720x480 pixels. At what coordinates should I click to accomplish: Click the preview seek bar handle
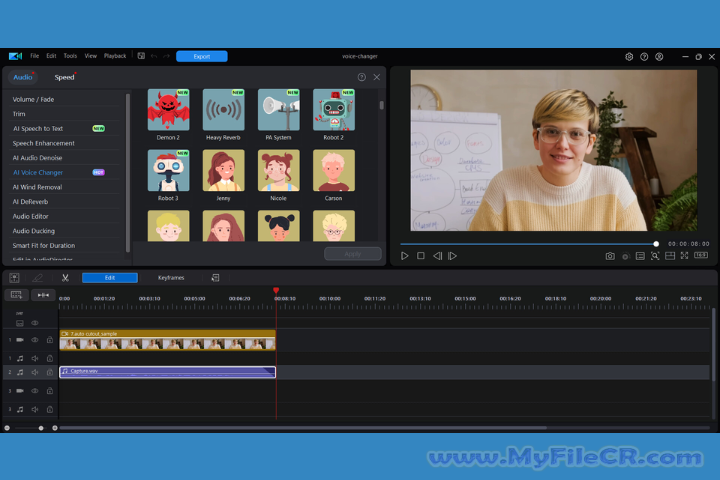click(x=656, y=244)
